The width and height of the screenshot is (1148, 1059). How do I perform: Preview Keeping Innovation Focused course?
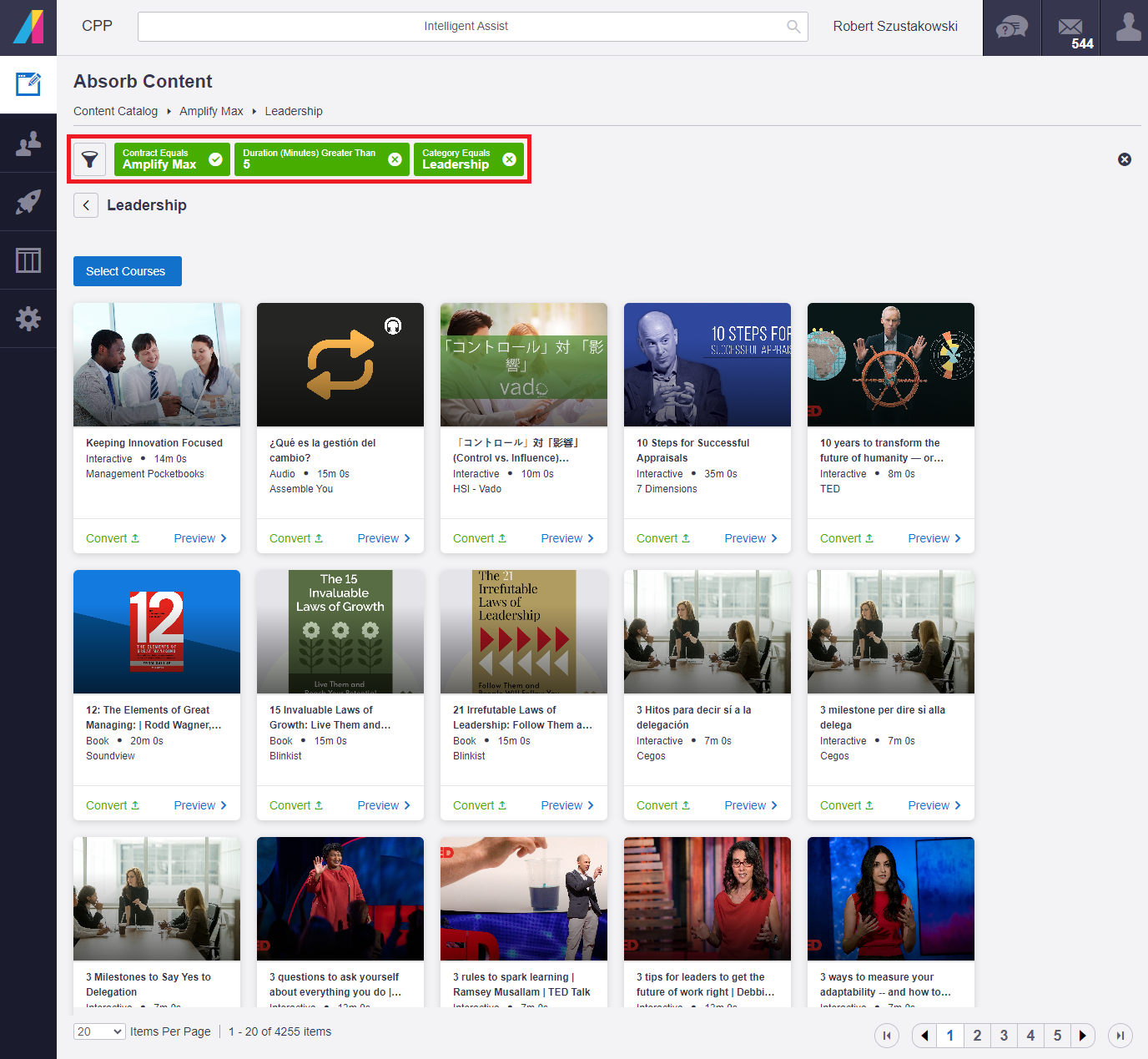coord(200,538)
